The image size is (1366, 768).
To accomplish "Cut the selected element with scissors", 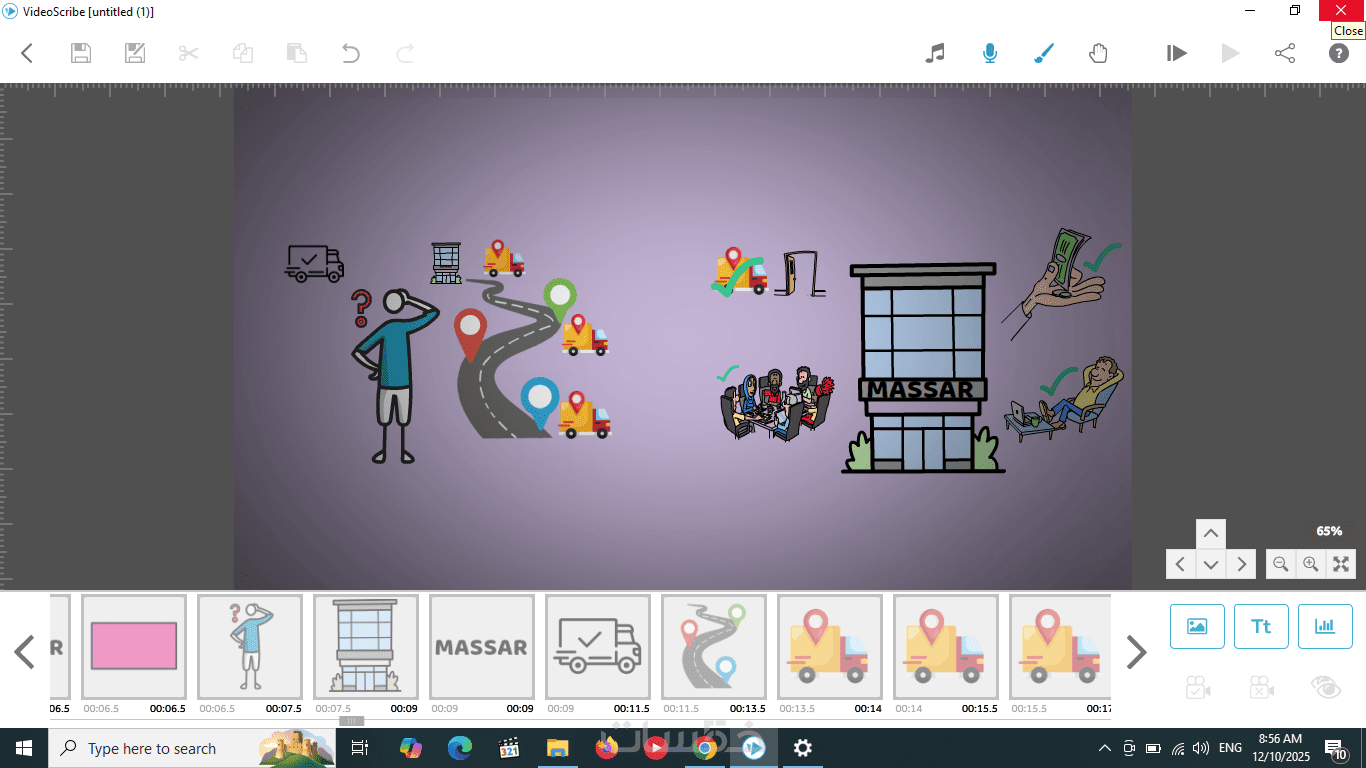I will [189, 53].
